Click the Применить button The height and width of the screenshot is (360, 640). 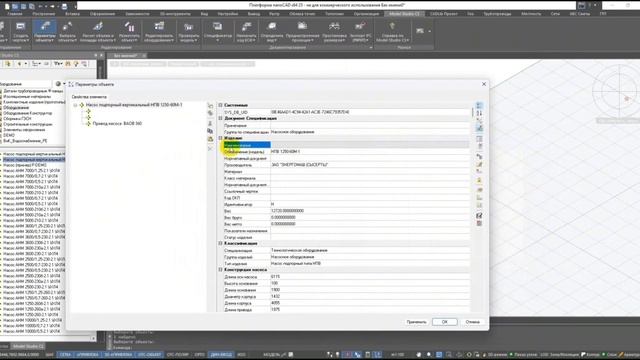(x=416, y=322)
